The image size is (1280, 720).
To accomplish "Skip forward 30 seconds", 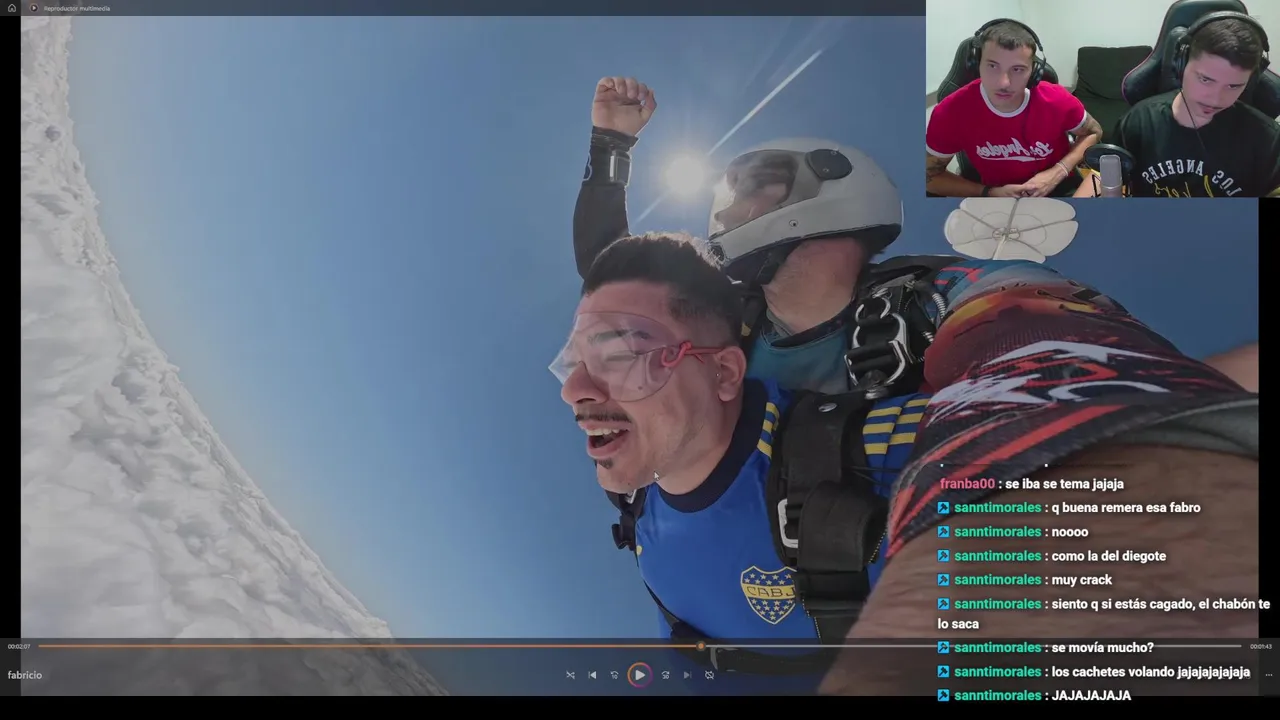I will click(665, 675).
